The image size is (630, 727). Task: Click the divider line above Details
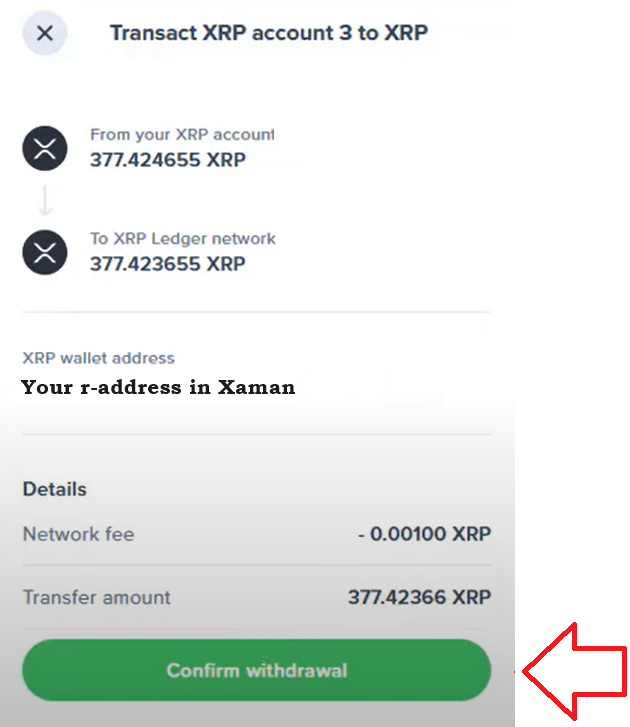[x=256, y=434]
